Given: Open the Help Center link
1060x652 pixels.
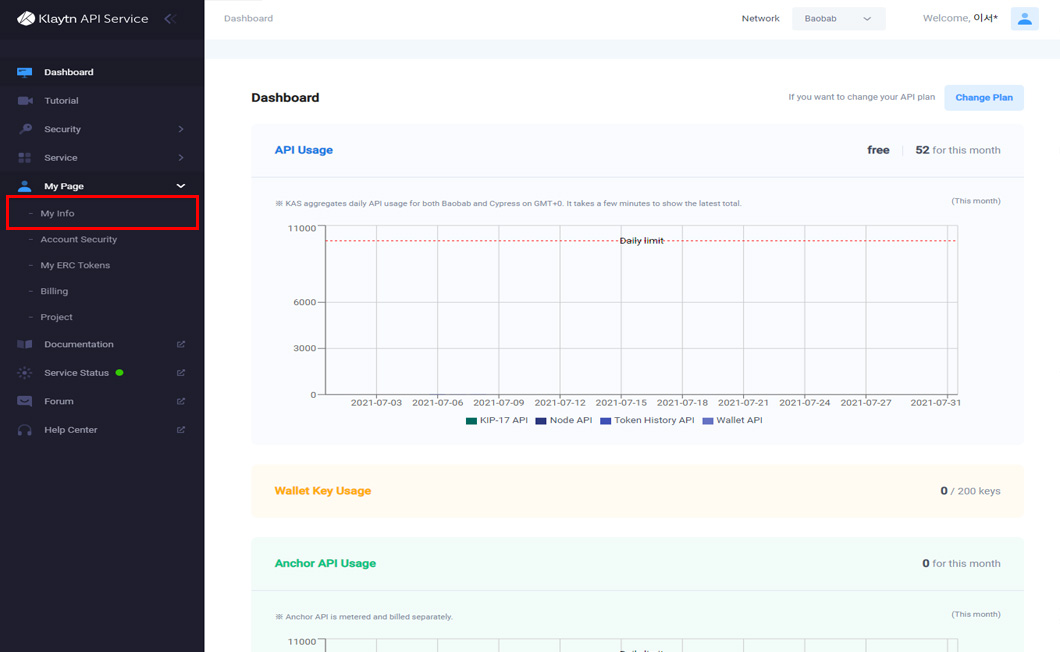Looking at the screenshot, I should [x=71, y=429].
